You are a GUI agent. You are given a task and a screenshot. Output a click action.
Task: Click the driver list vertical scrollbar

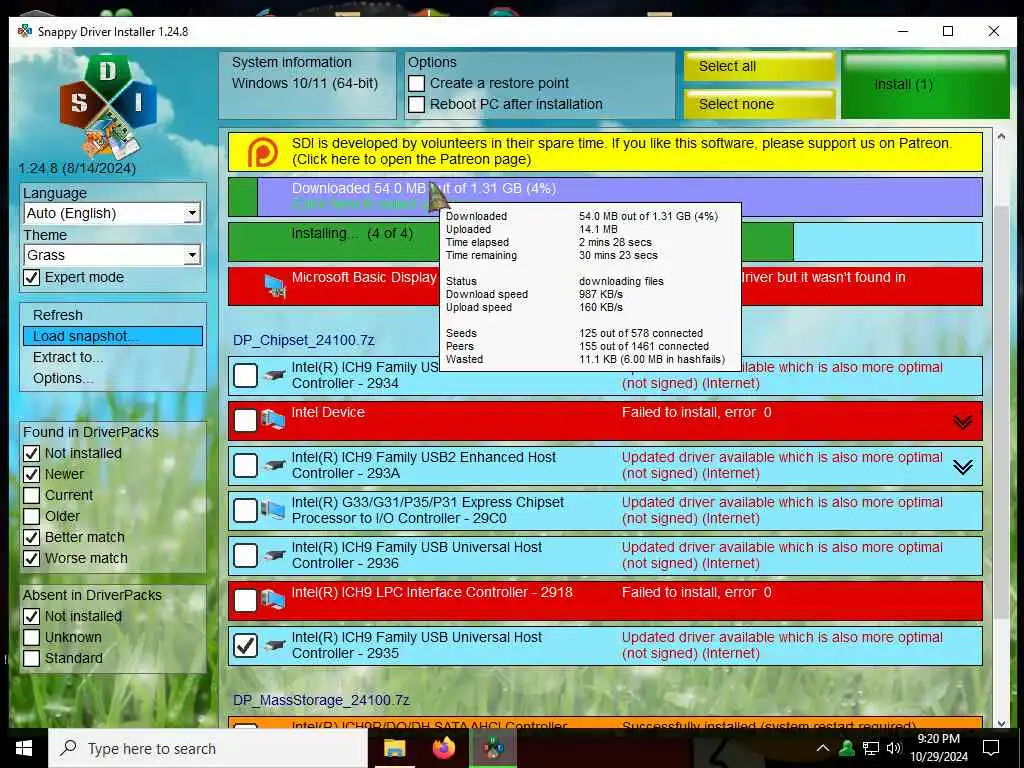coord(1002,411)
